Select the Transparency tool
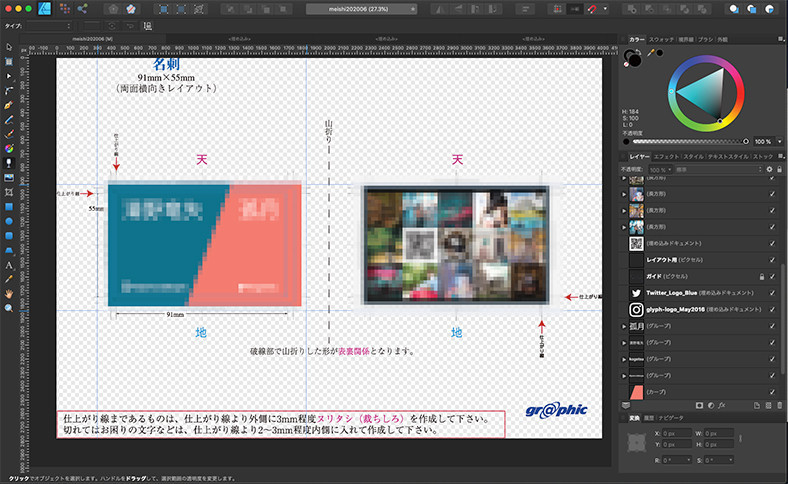Viewport: 788px width, 484px height. pyautogui.click(x=9, y=163)
